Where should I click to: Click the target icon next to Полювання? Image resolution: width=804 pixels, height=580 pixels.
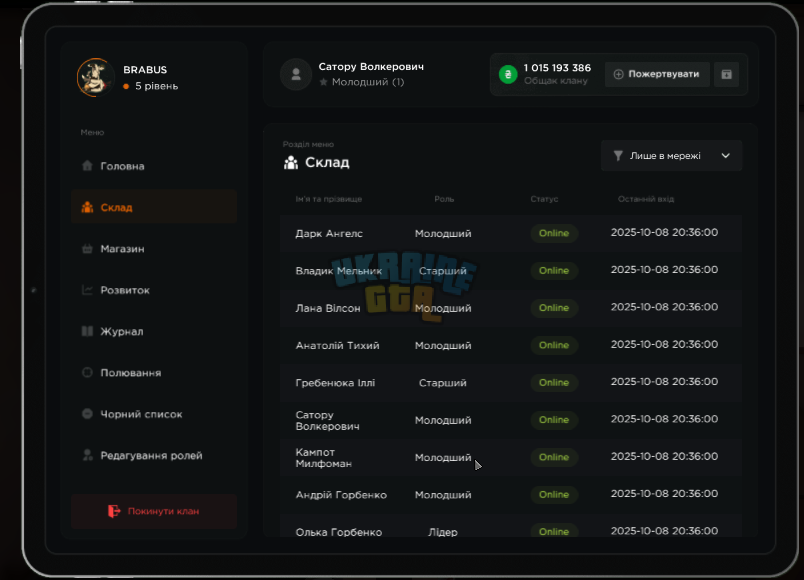(x=87, y=372)
